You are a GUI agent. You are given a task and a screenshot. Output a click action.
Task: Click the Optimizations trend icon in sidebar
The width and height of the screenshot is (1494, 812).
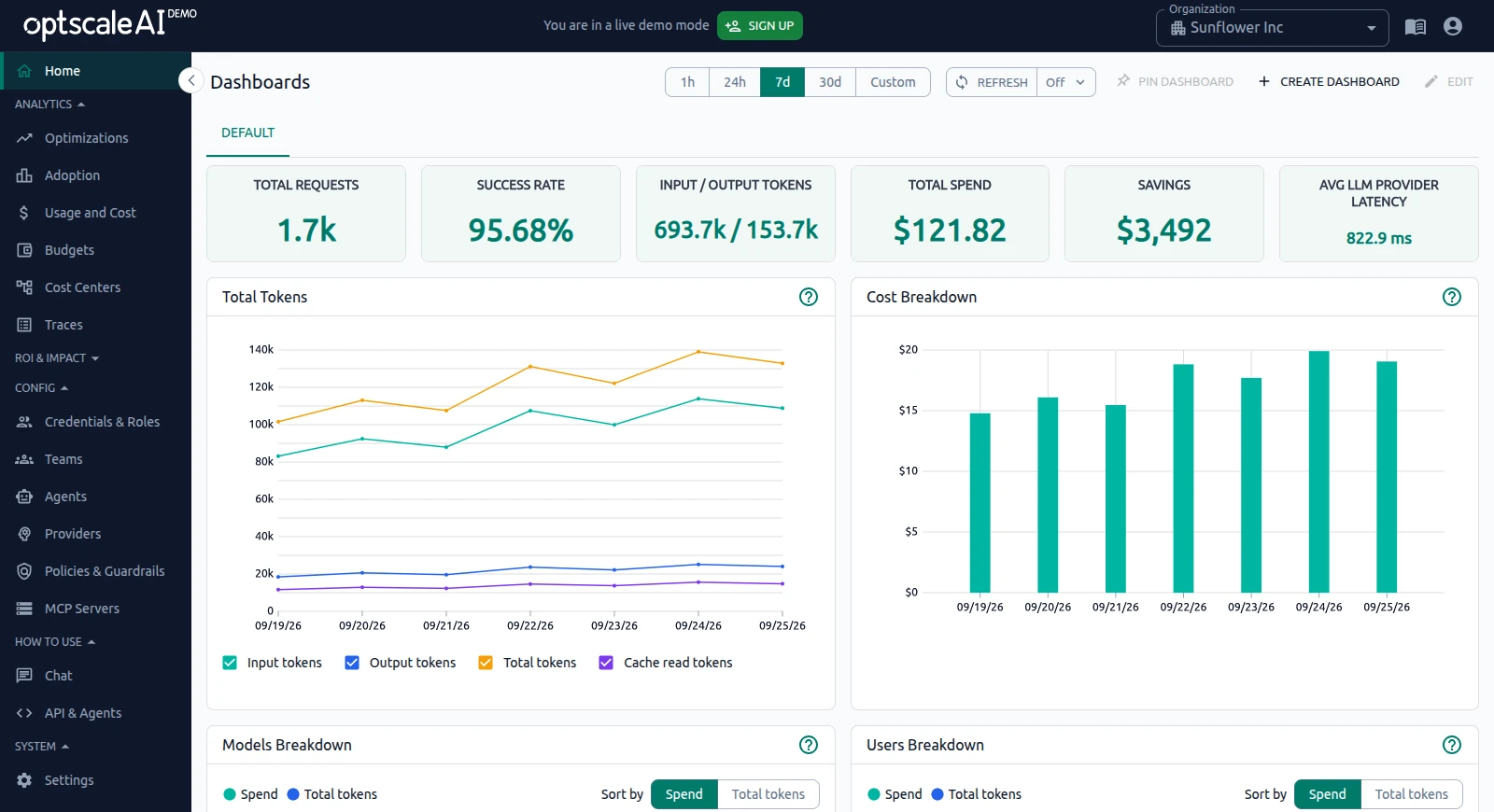[x=24, y=138]
